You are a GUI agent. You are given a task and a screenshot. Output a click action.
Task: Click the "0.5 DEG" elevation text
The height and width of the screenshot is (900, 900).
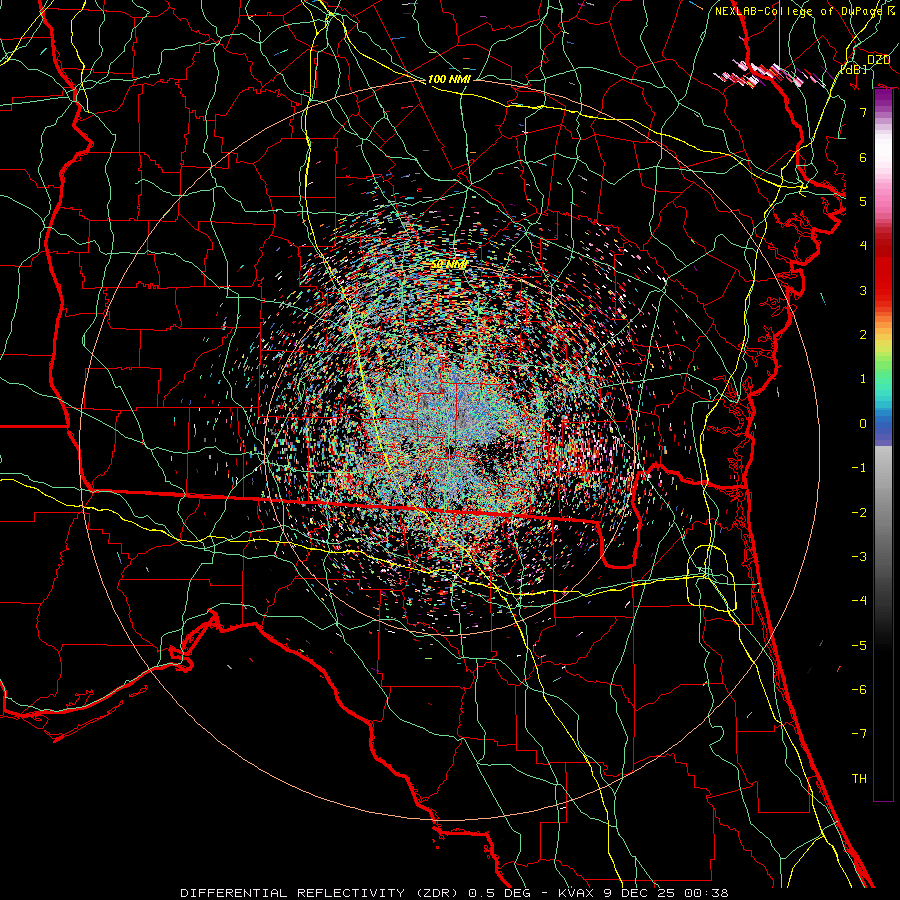click(501, 893)
